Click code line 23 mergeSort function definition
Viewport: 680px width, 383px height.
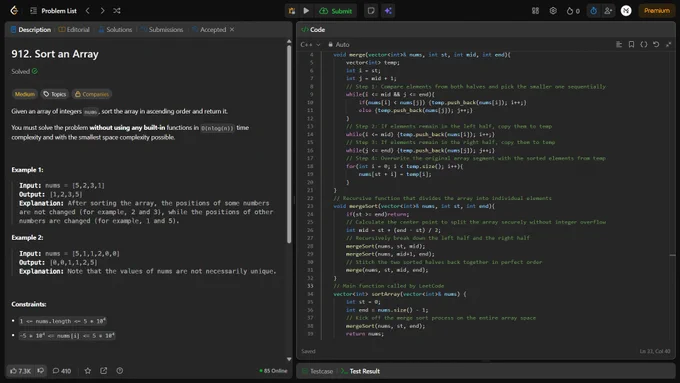[x=414, y=206]
